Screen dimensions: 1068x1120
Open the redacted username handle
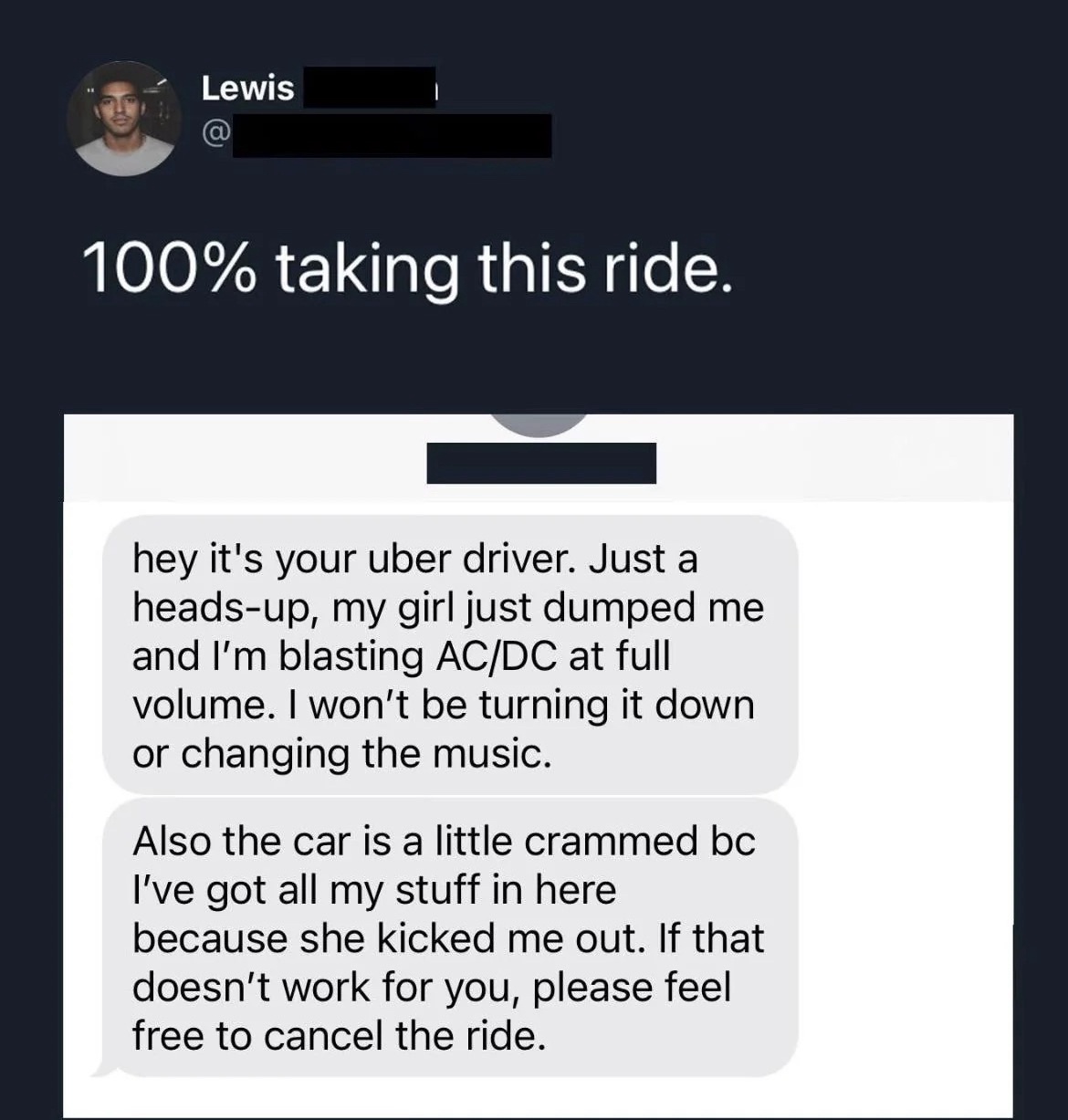click(x=392, y=136)
